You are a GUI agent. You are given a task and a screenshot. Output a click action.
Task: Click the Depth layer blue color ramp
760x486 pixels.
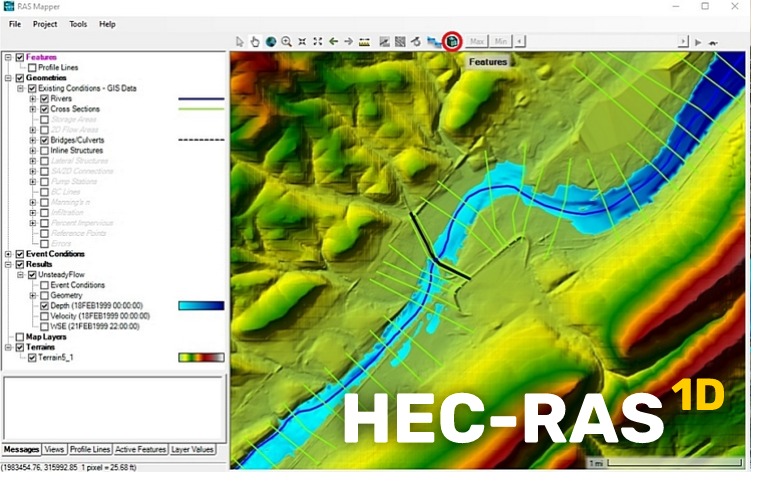[201, 306]
